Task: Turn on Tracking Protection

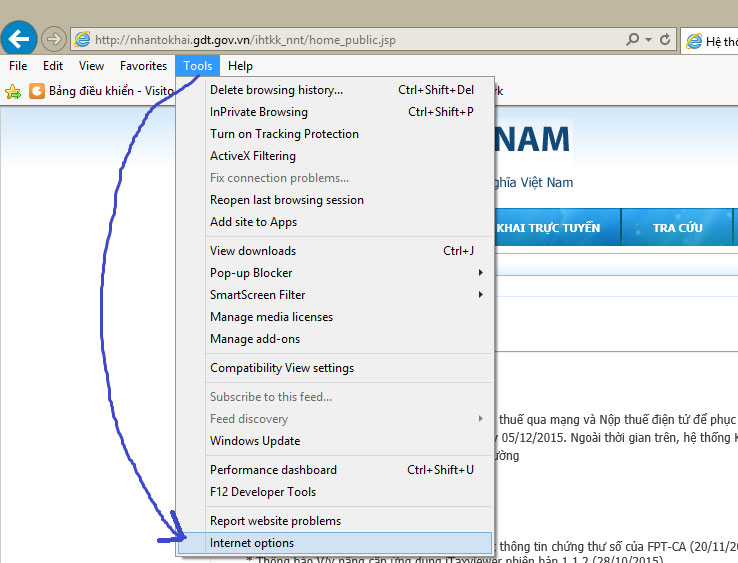Action: pyautogui.click(x=284, y=134)
